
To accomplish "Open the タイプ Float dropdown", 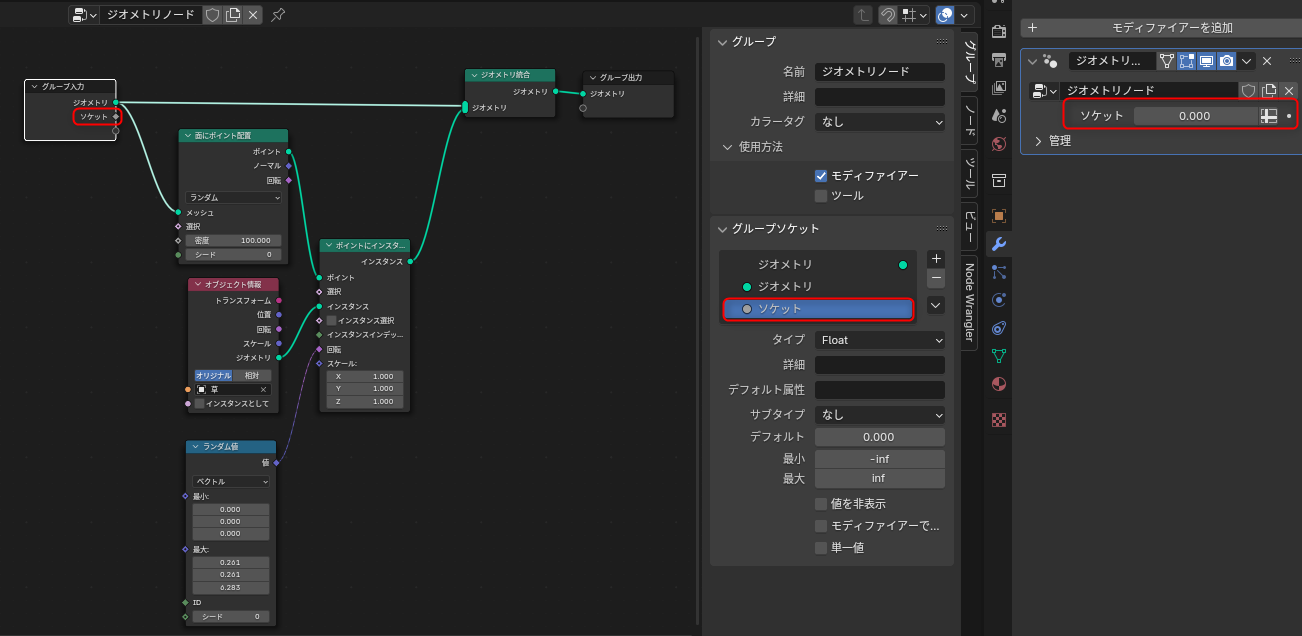I will point(879,340).
